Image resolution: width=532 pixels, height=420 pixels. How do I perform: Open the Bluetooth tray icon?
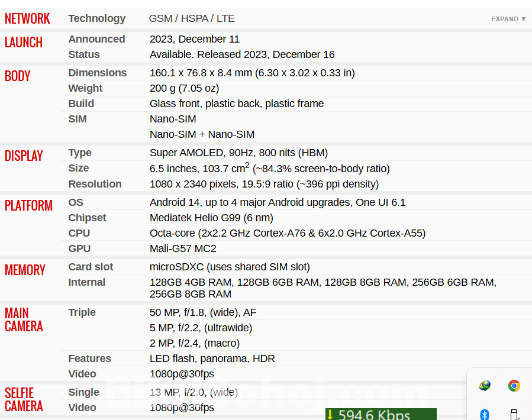pyautogui.click(x=484, y=415)
